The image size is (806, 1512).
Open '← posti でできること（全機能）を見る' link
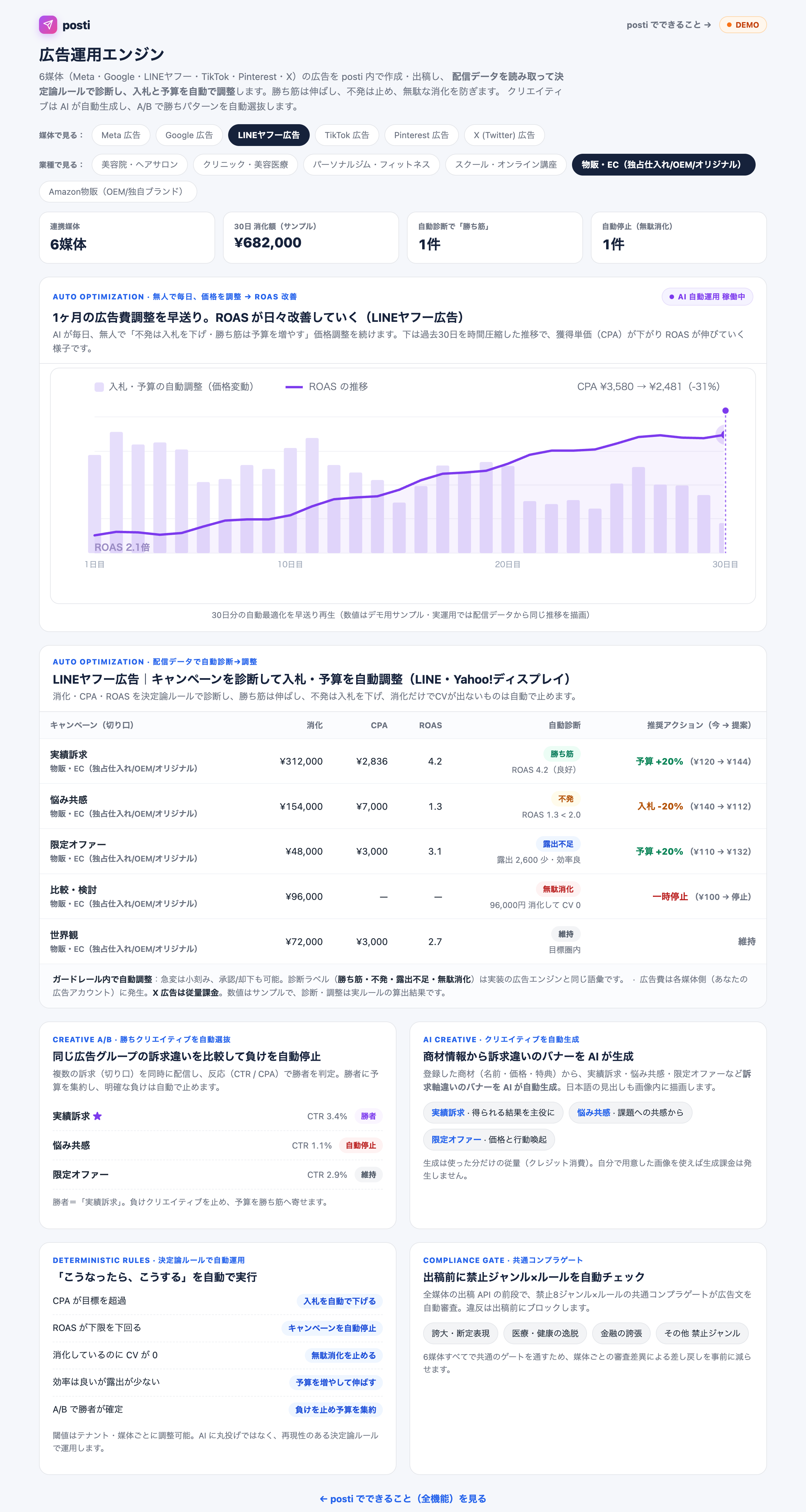[403, 1498]
